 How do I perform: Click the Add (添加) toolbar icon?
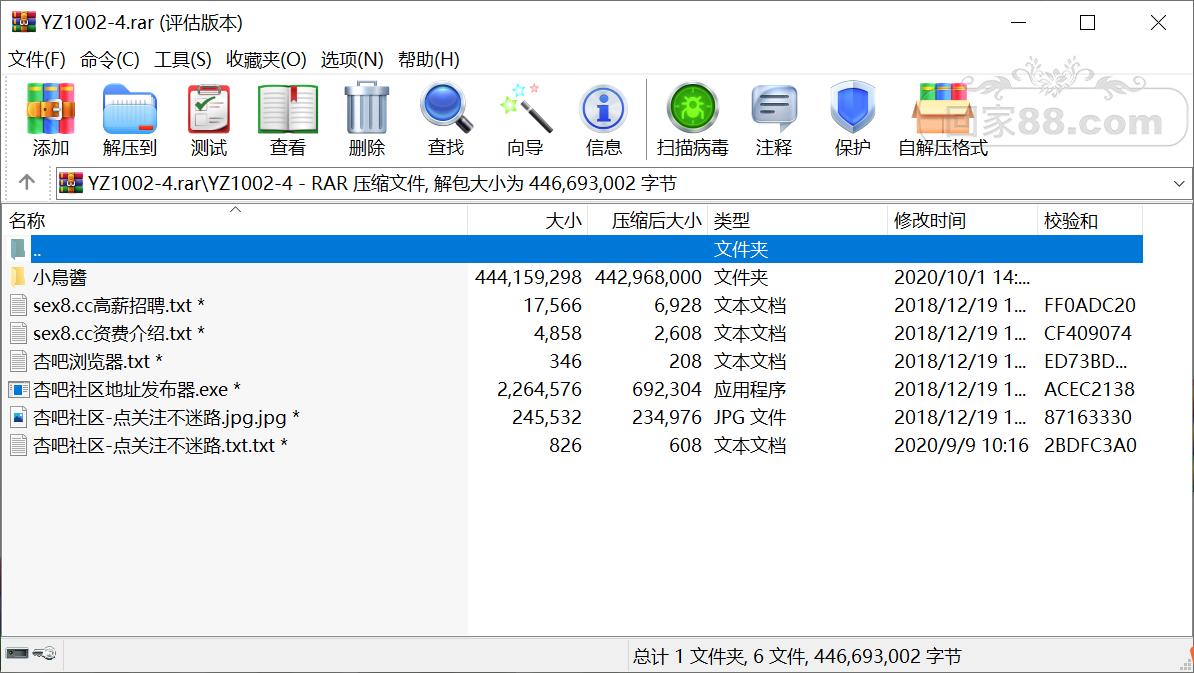[x=50, y=108]
